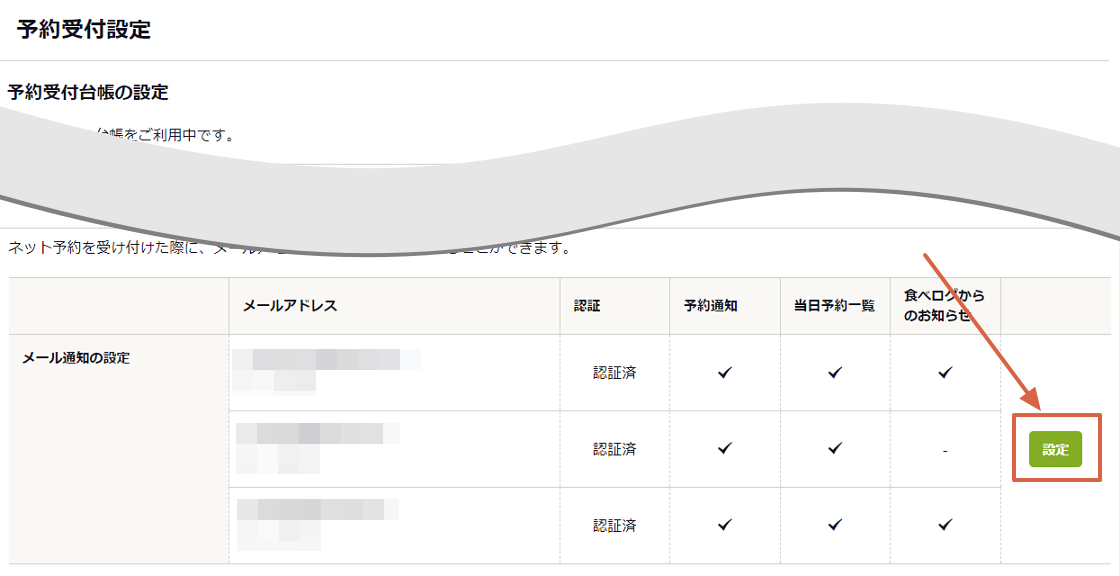The width and height of the screenshot is (1120, 576).
Task: Click the green 設定 button
Action: point(1055,450)
